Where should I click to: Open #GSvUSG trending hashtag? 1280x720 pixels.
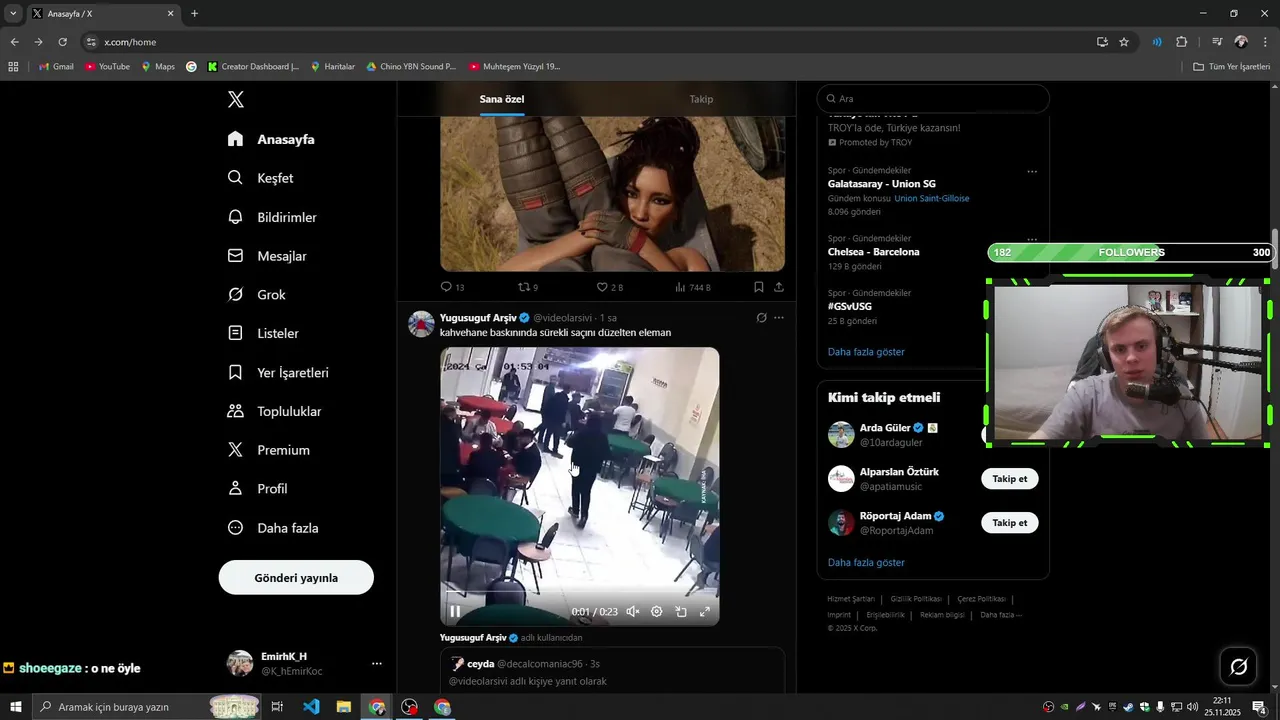coord(850,306)
